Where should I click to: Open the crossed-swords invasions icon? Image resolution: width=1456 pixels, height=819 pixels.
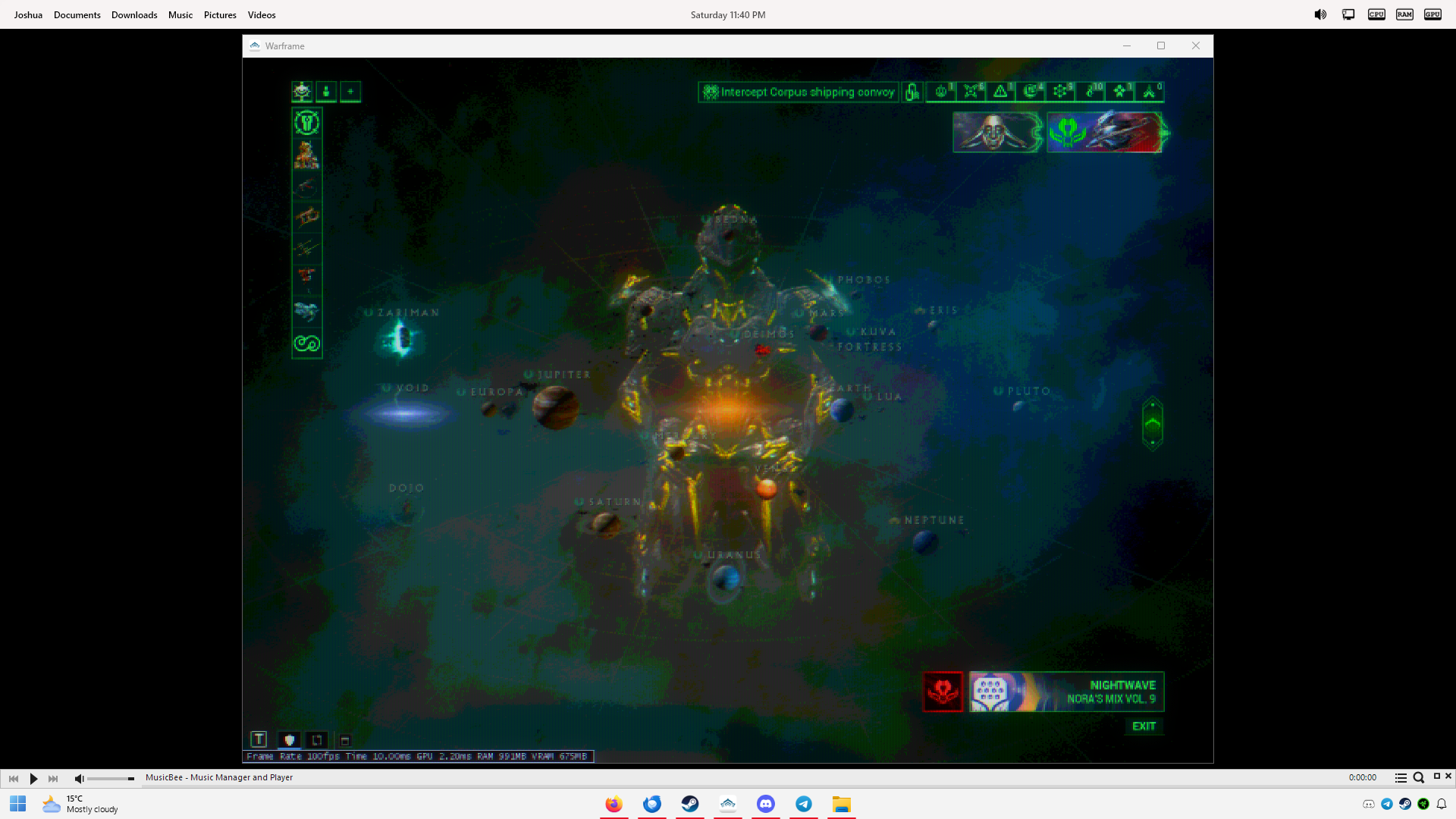971,93
